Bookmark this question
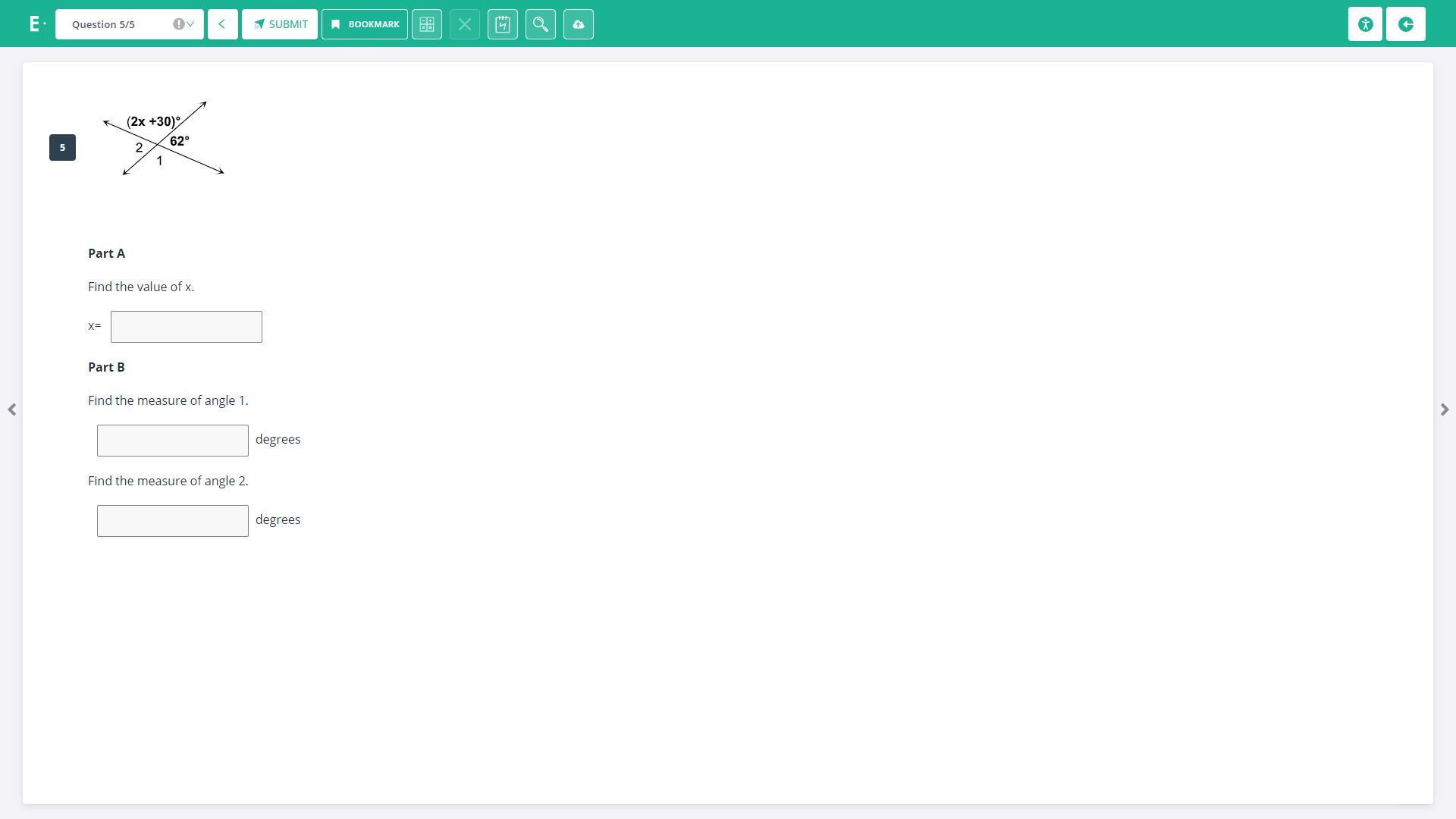The height and width of the screenshot is (819, 1456). [365, 24]
